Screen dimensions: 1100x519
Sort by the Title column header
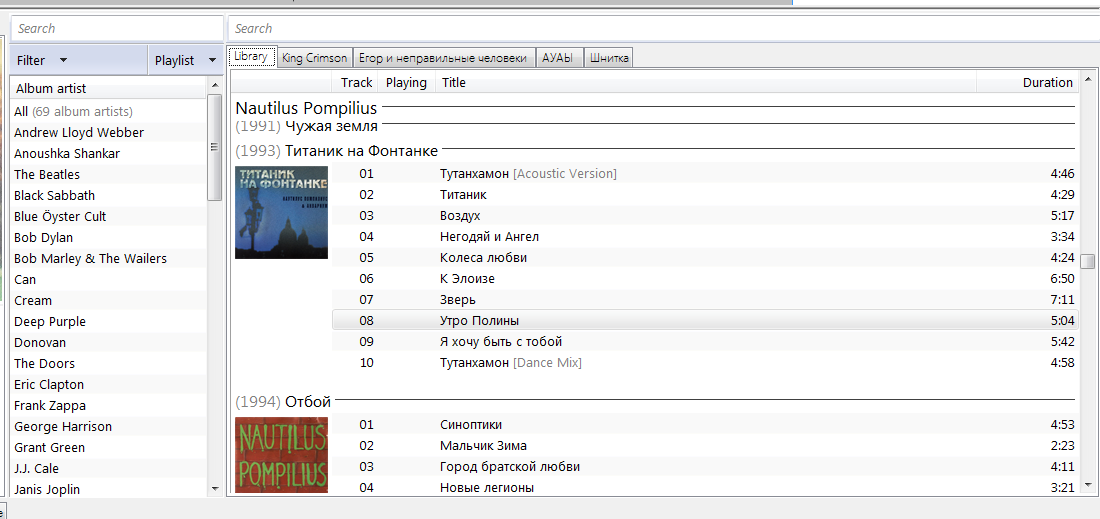(706, 83)
